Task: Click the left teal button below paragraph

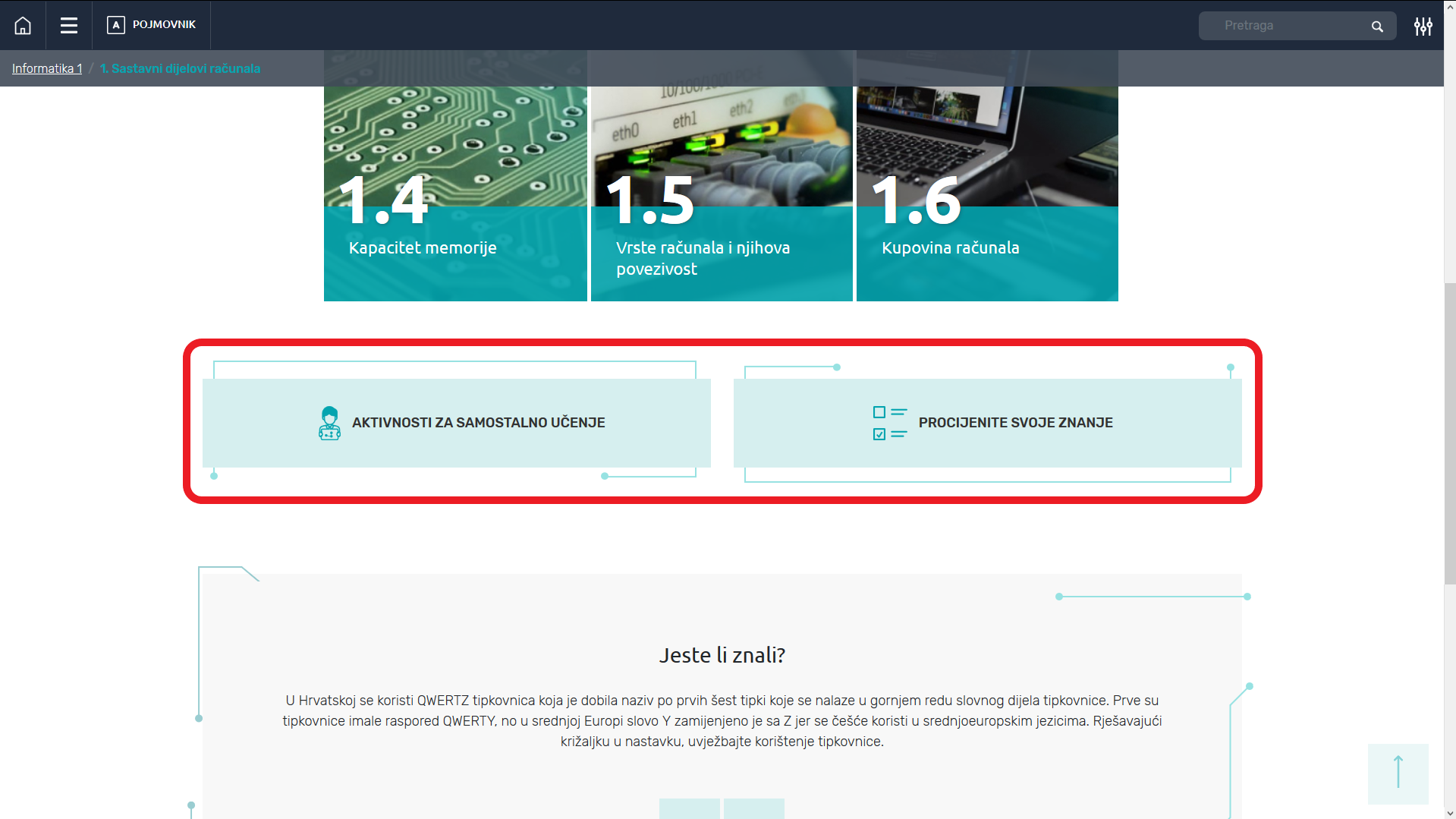Action: point(689,808)
